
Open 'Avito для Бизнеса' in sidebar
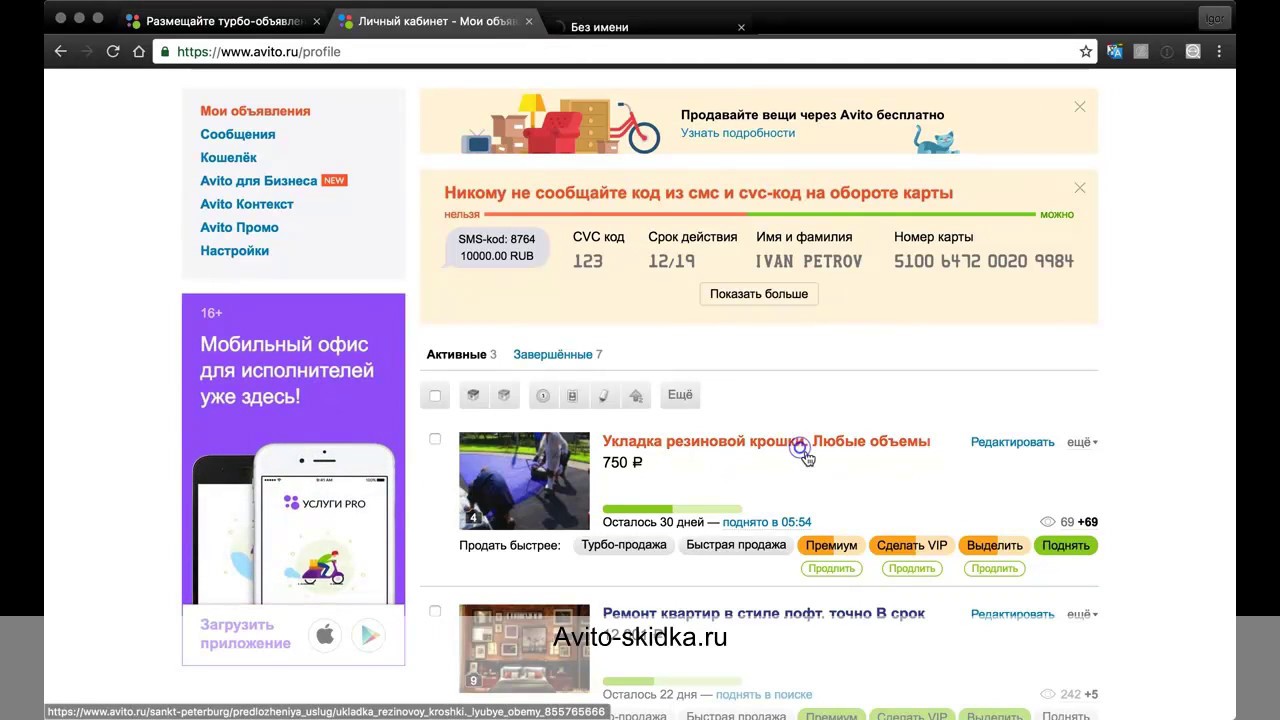point(259,181)
